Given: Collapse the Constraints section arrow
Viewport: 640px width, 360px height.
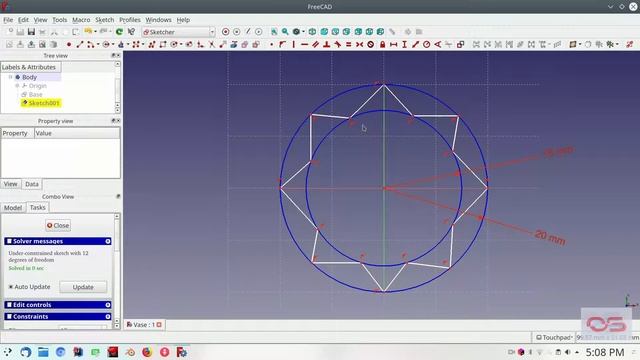Looking at the screenshot, I should [108, 317].
